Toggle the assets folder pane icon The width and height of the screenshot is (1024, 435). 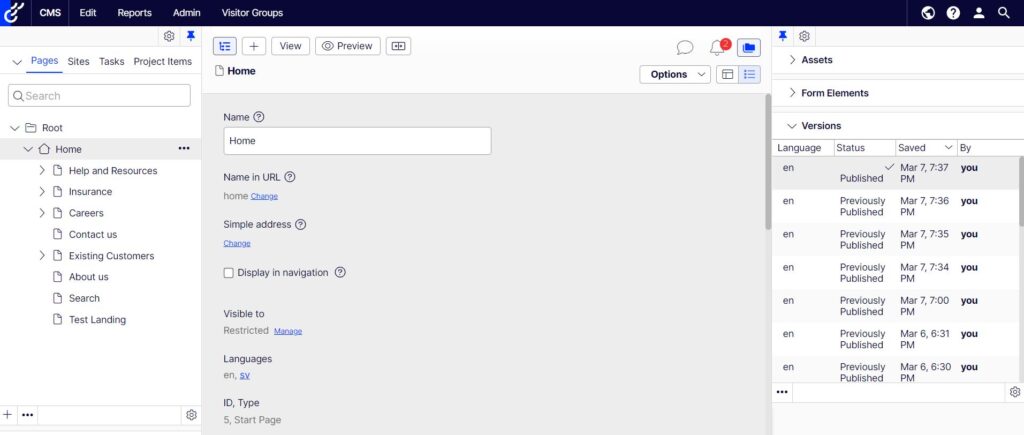[x=749, y=47]
